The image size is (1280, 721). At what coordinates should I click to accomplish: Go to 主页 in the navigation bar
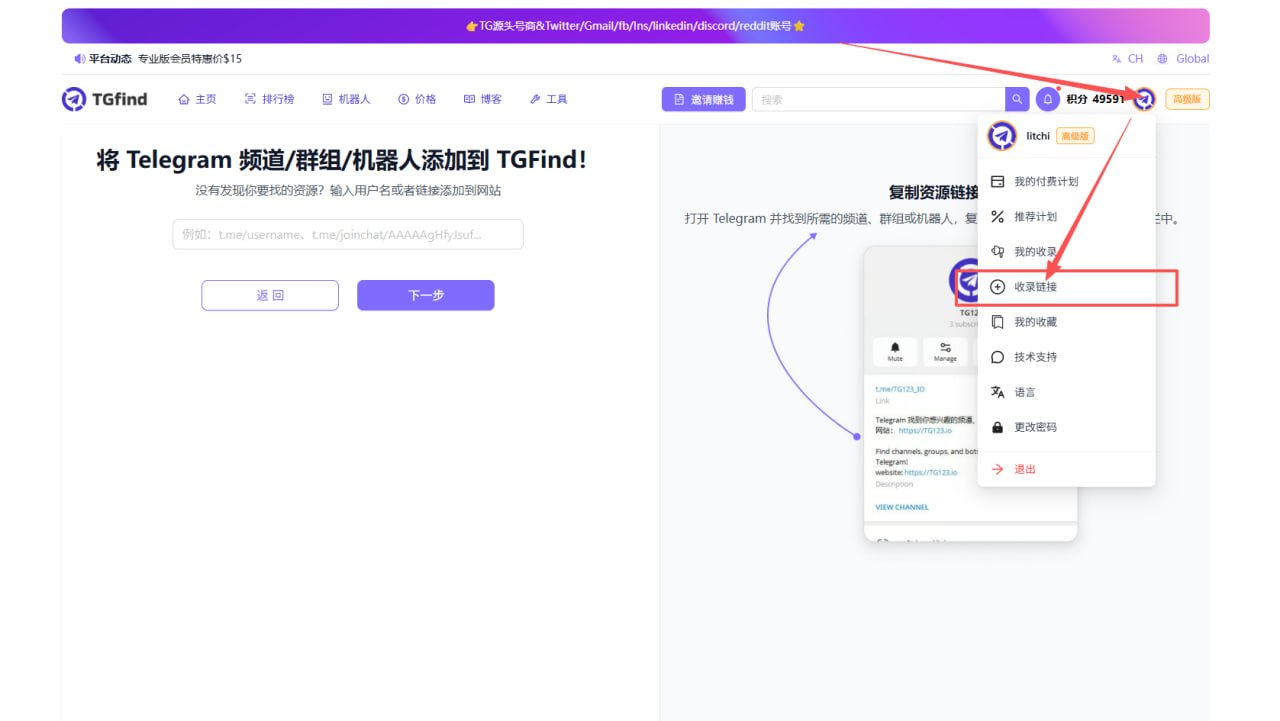pyautogui.click(x=197, y=99)
